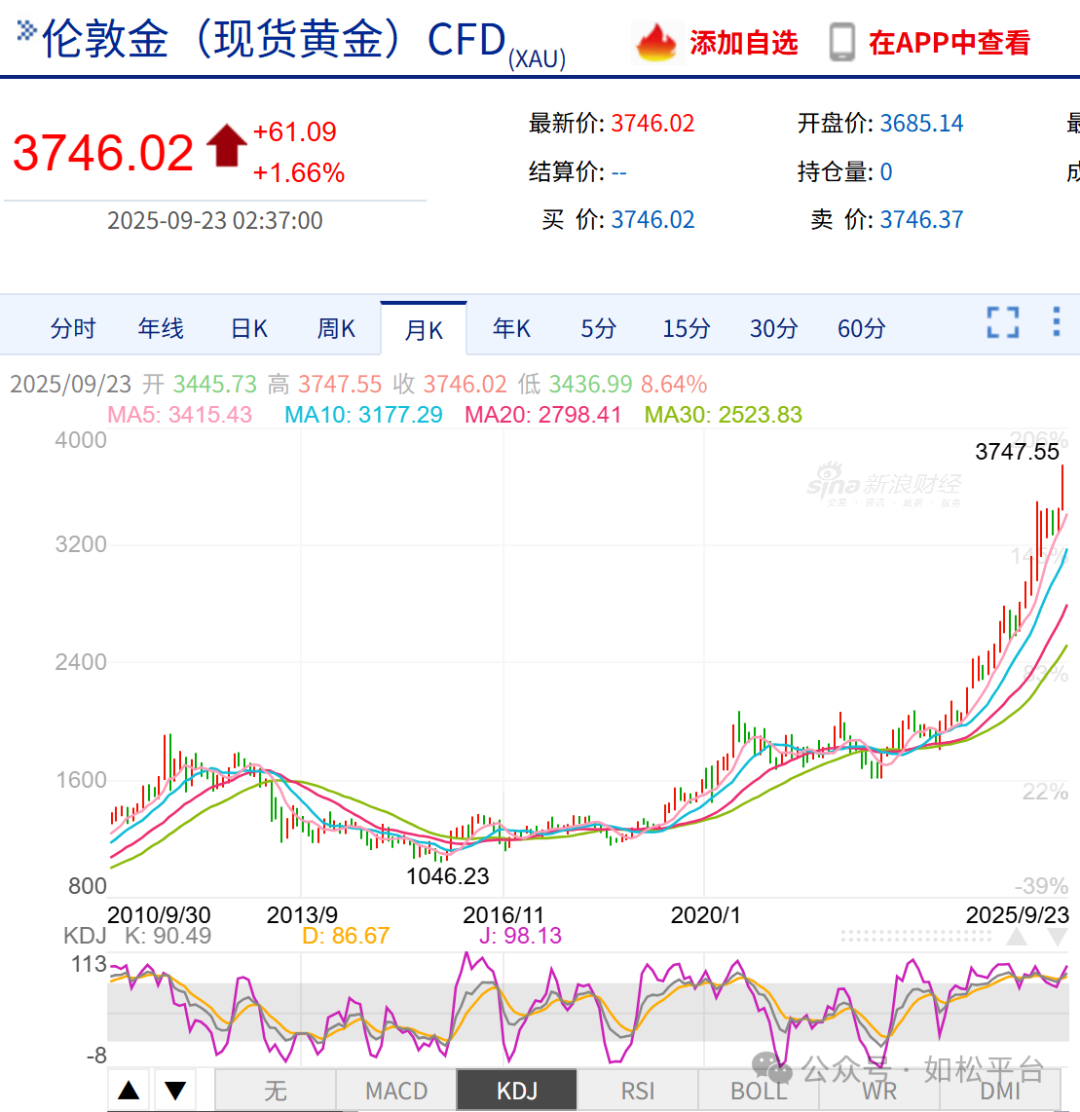1080x1112 pixels.
Task: Click the 添加自选 link
Action: point(744,43)
